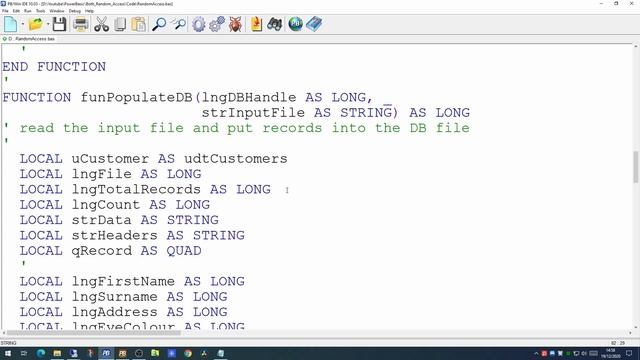Open Task View on the taskbar
The width and height of the screenshot is (640, 360).
(x=24, y=353)
